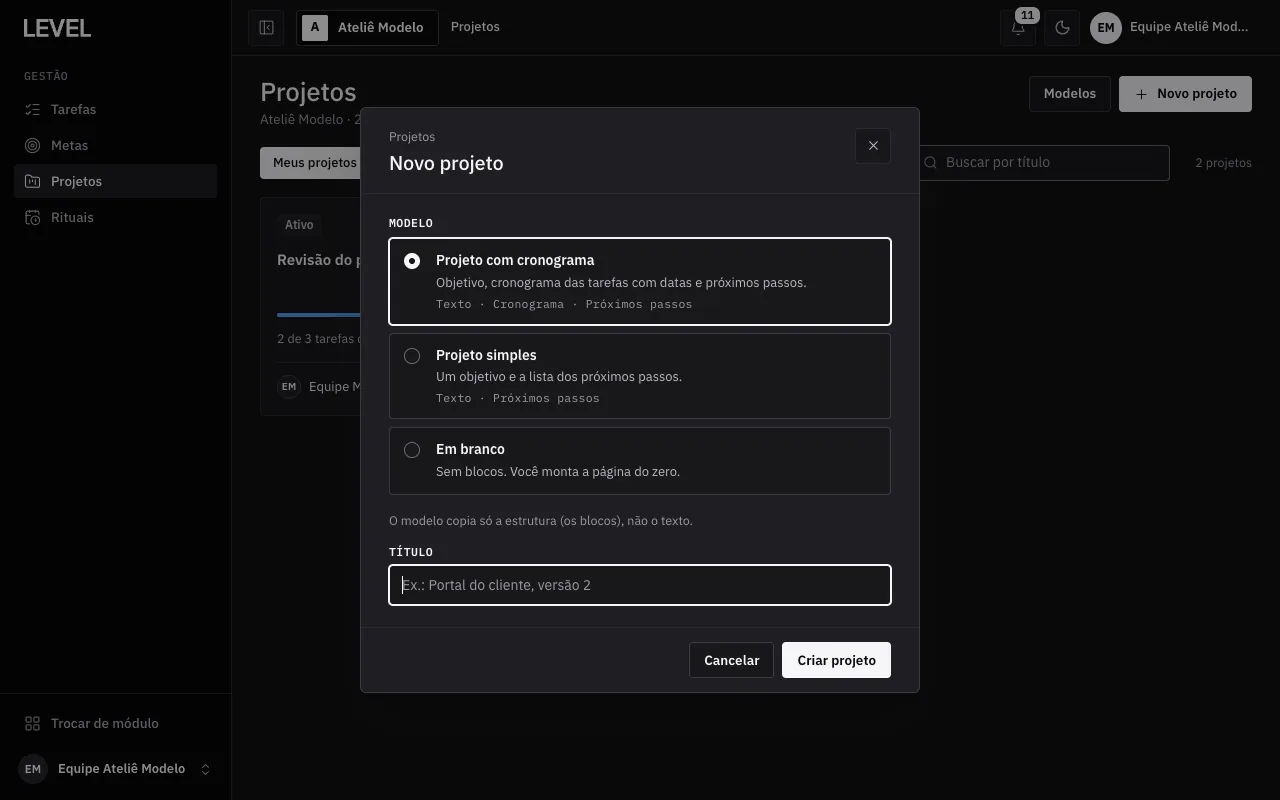The height and width of the screenshot is (800, 1280).
Task: Collapse the sidebar with the panel icon
Action: (266, 28)
